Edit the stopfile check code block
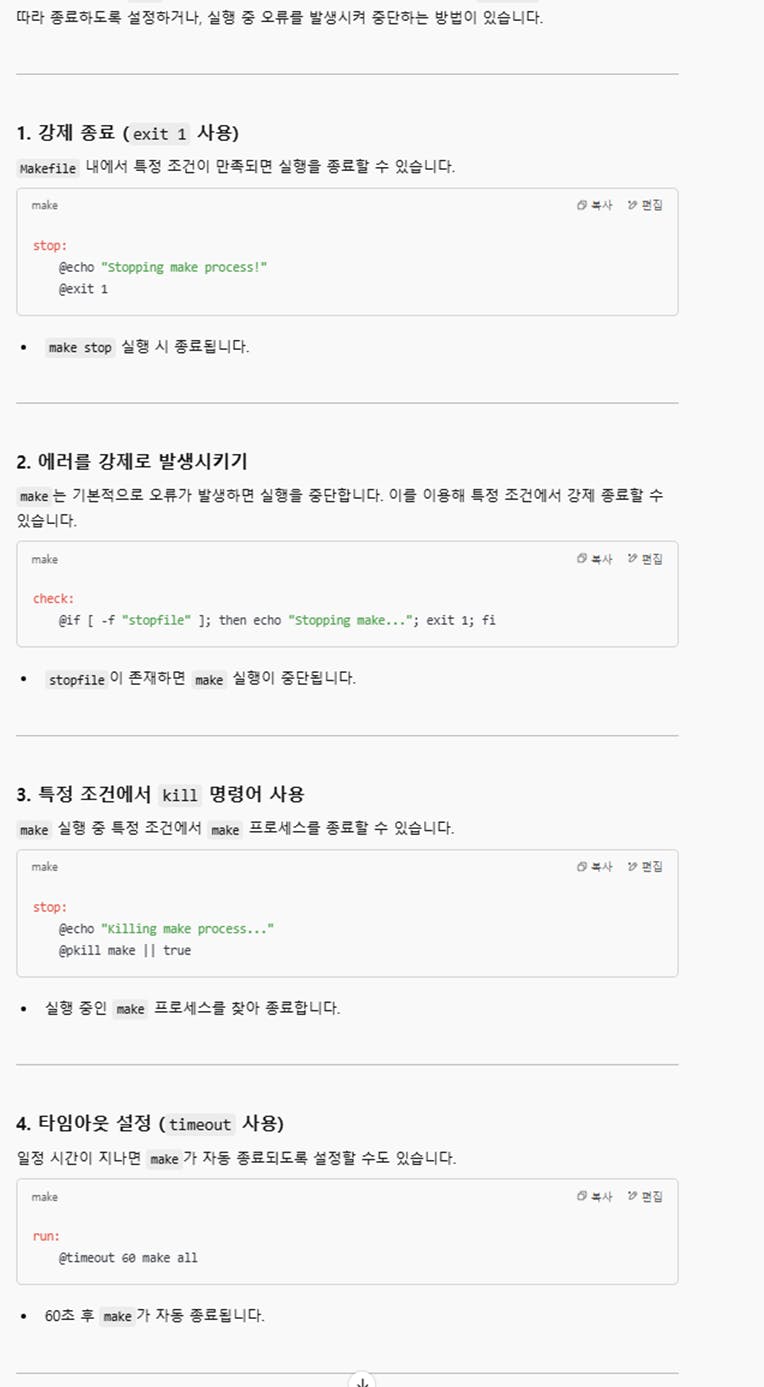Screen dimensions: 764x1387 645,559
